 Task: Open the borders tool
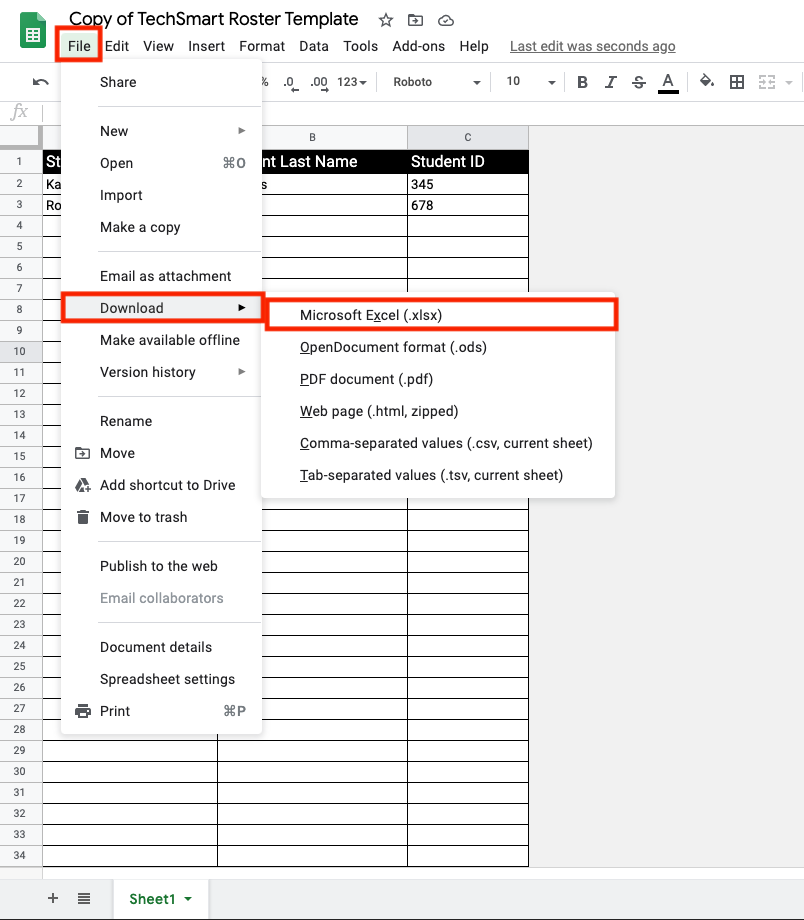737,82
